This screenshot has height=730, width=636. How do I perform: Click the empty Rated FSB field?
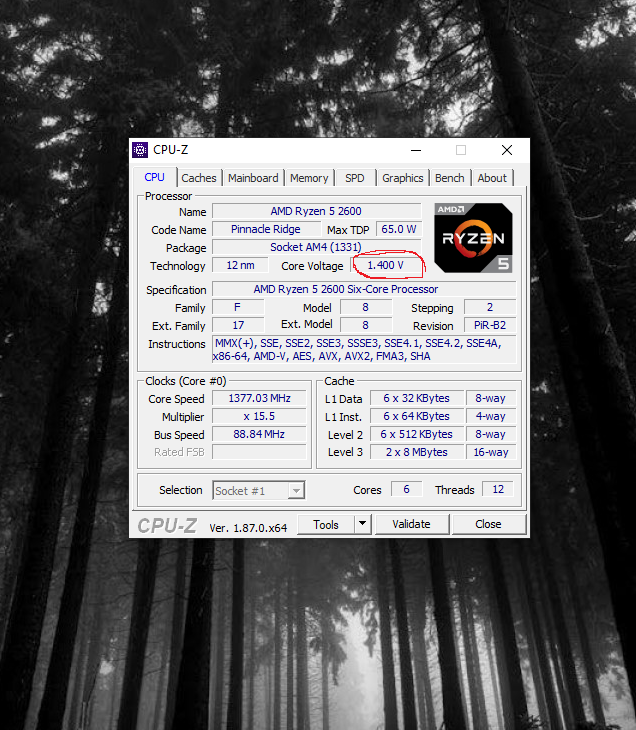[259, 452]
